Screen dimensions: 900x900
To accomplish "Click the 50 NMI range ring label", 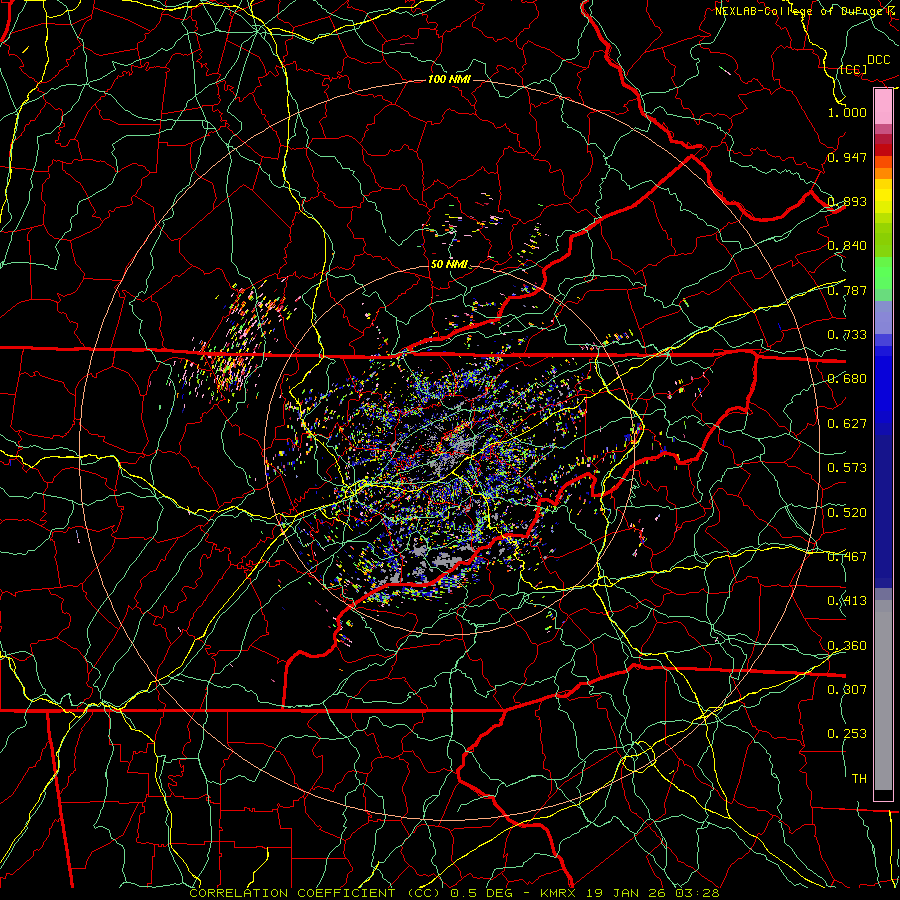I will (x=449, y=265).
